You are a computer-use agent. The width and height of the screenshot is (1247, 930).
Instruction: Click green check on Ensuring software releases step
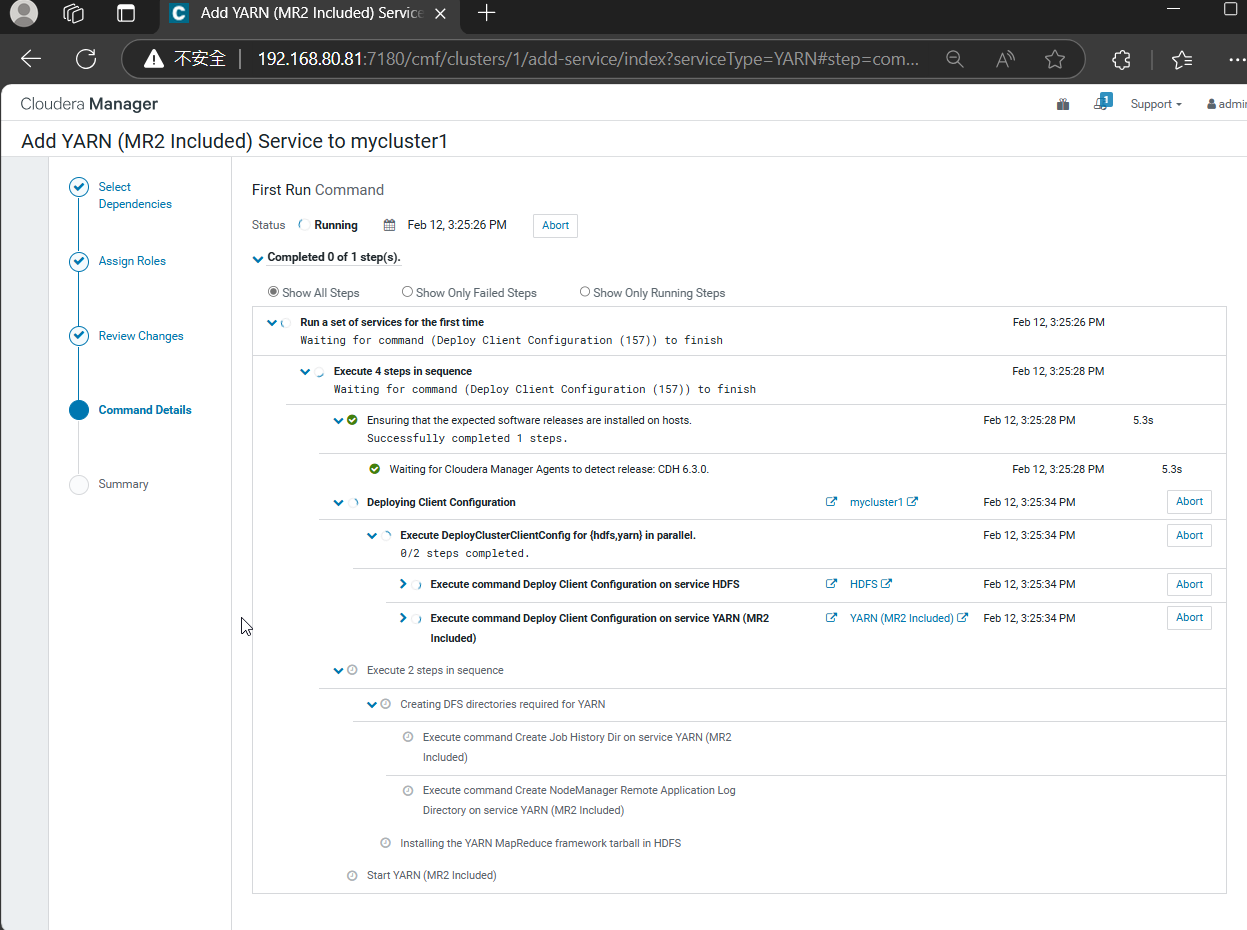click(352, 420)
